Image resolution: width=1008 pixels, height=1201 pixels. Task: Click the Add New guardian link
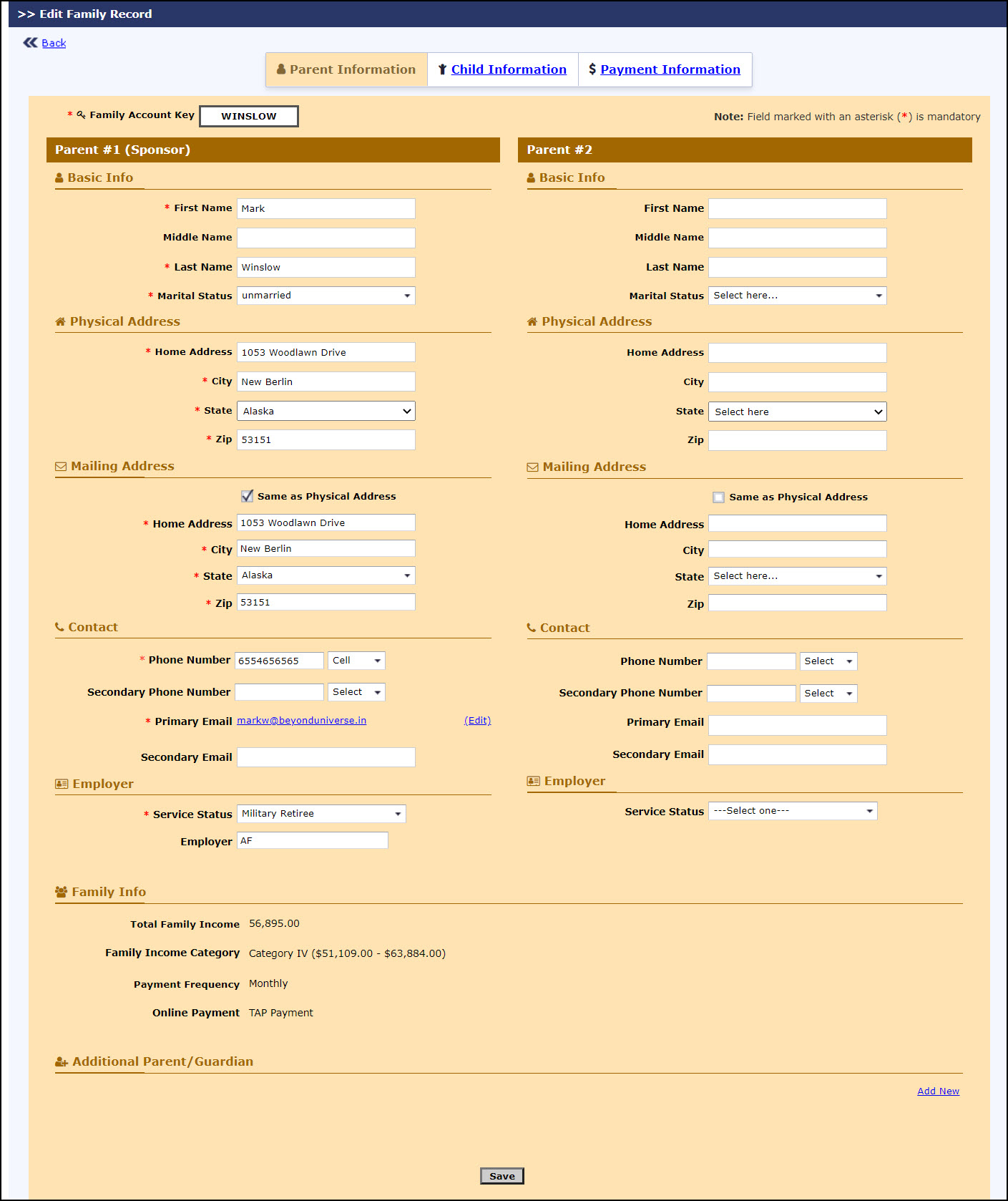[938, 1091]
